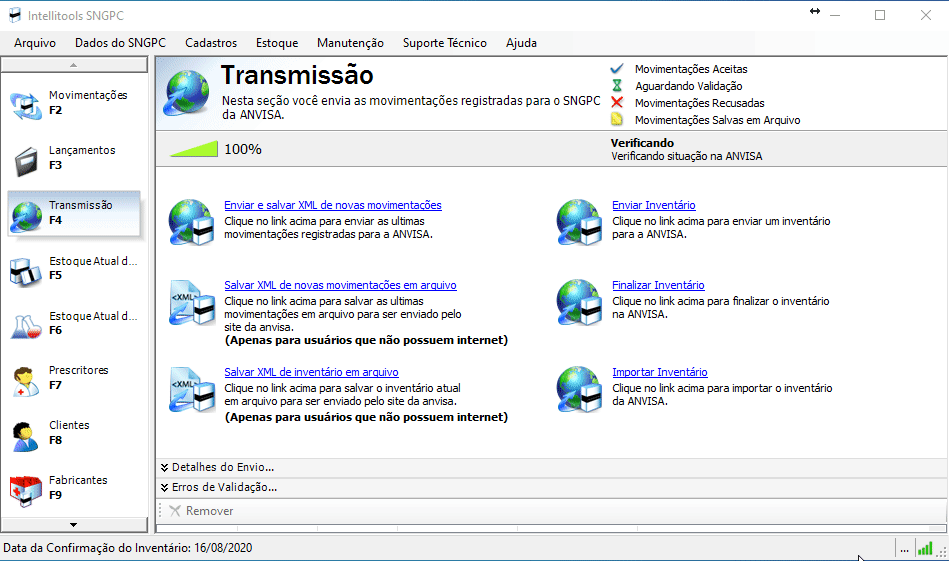
Task: Click globe icon beside Enviar e salvar XML
Action: click(191, 222)
